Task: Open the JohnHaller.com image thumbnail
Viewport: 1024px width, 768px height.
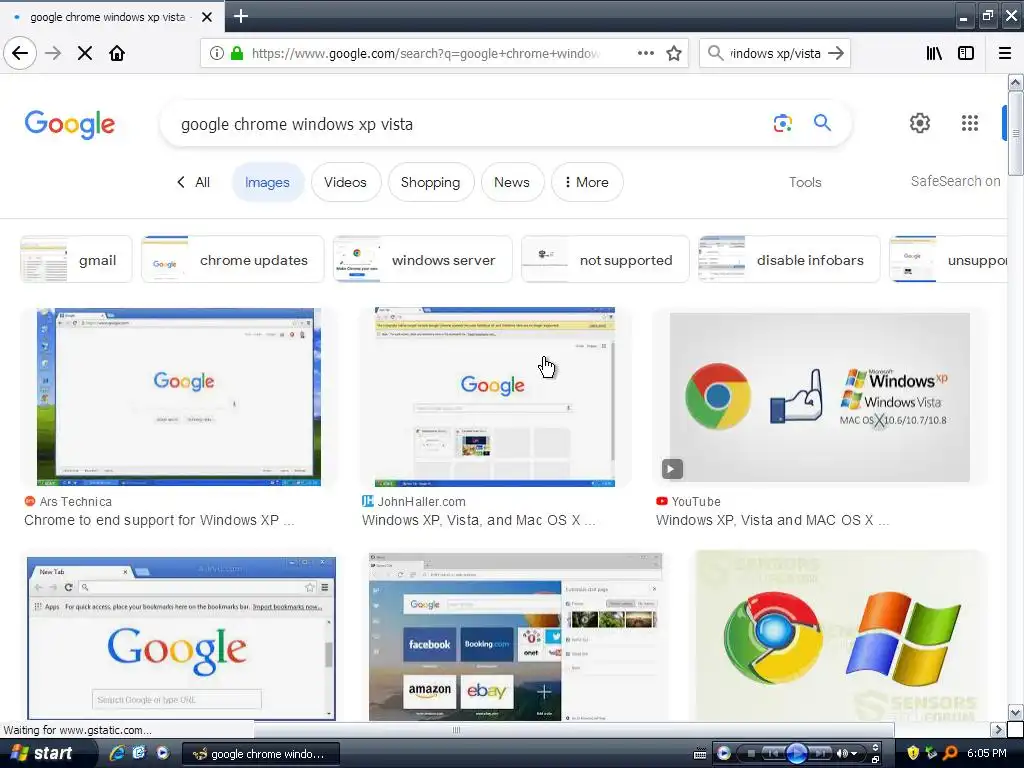Action: (x=495, y=397)
